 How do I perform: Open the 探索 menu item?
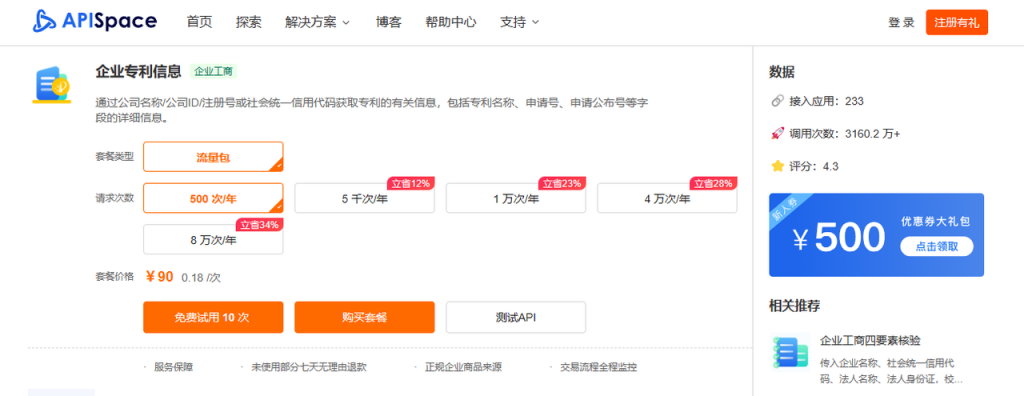coord(249,22)
